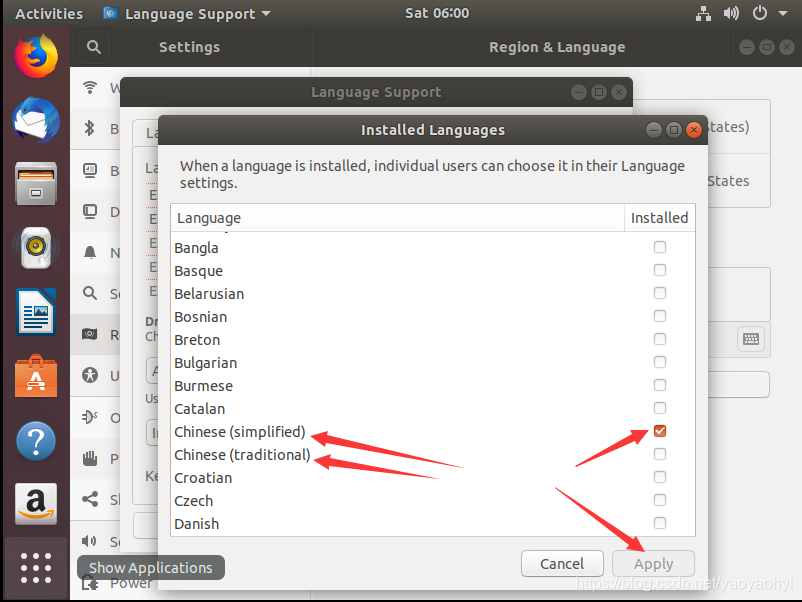
Task: Open Thunderbird mail from the dock
Action: [36, 120]
